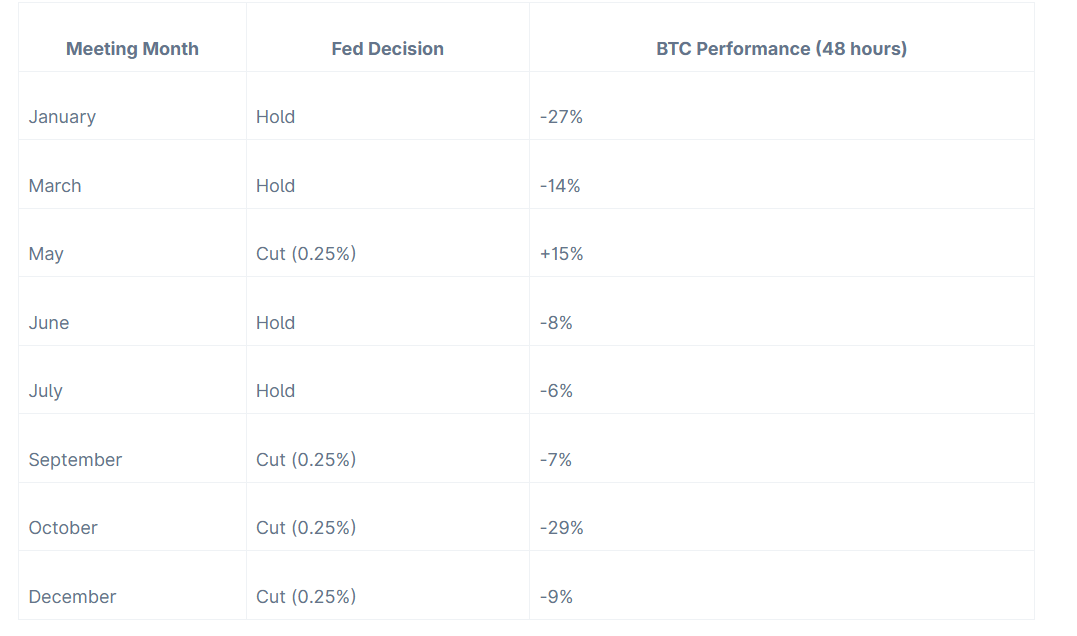1077x636 pixels.
Task: Click the Cut (0.25%) cell in May row
Action: tap(306, 254)
